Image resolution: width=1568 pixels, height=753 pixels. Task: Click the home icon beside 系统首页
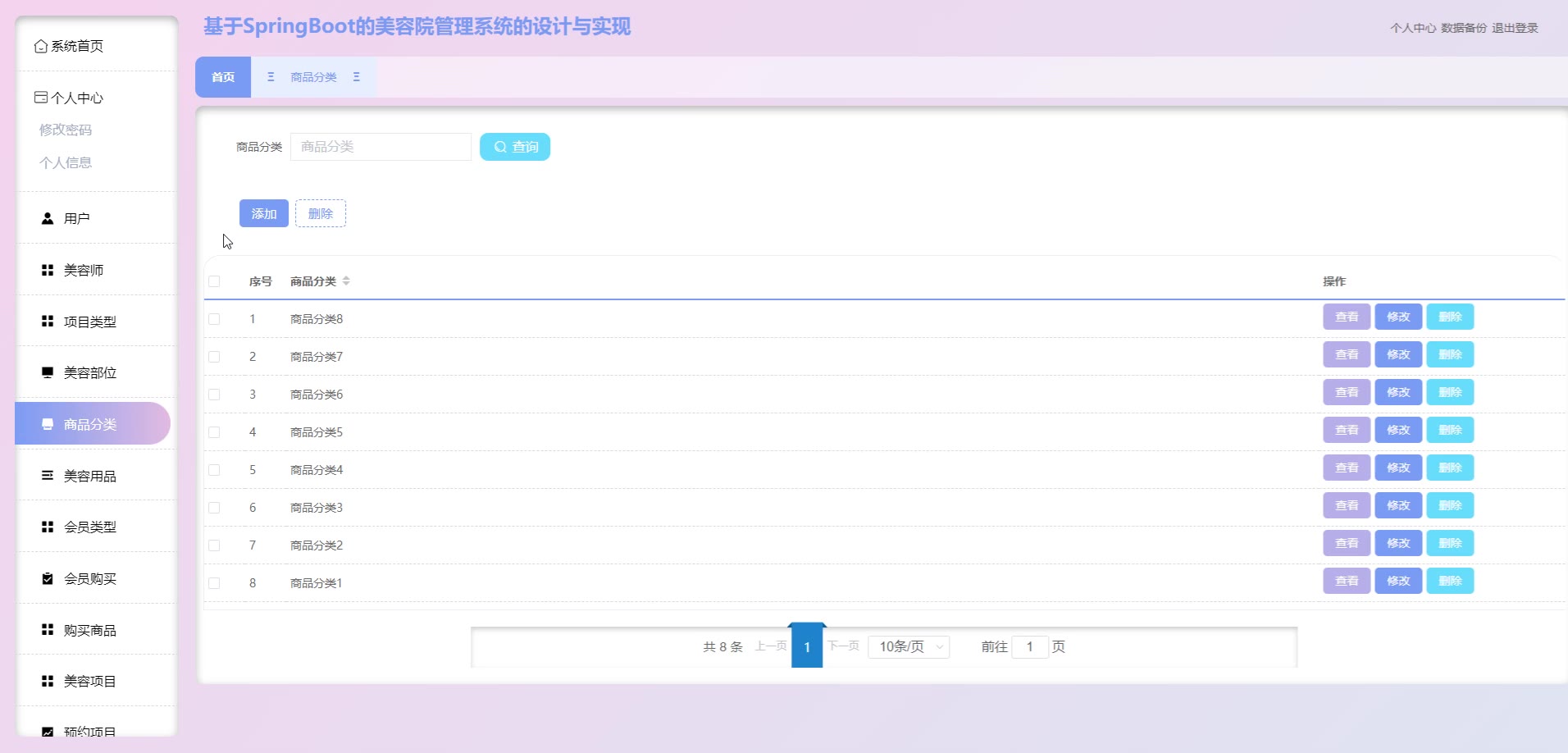click(40, 47)
